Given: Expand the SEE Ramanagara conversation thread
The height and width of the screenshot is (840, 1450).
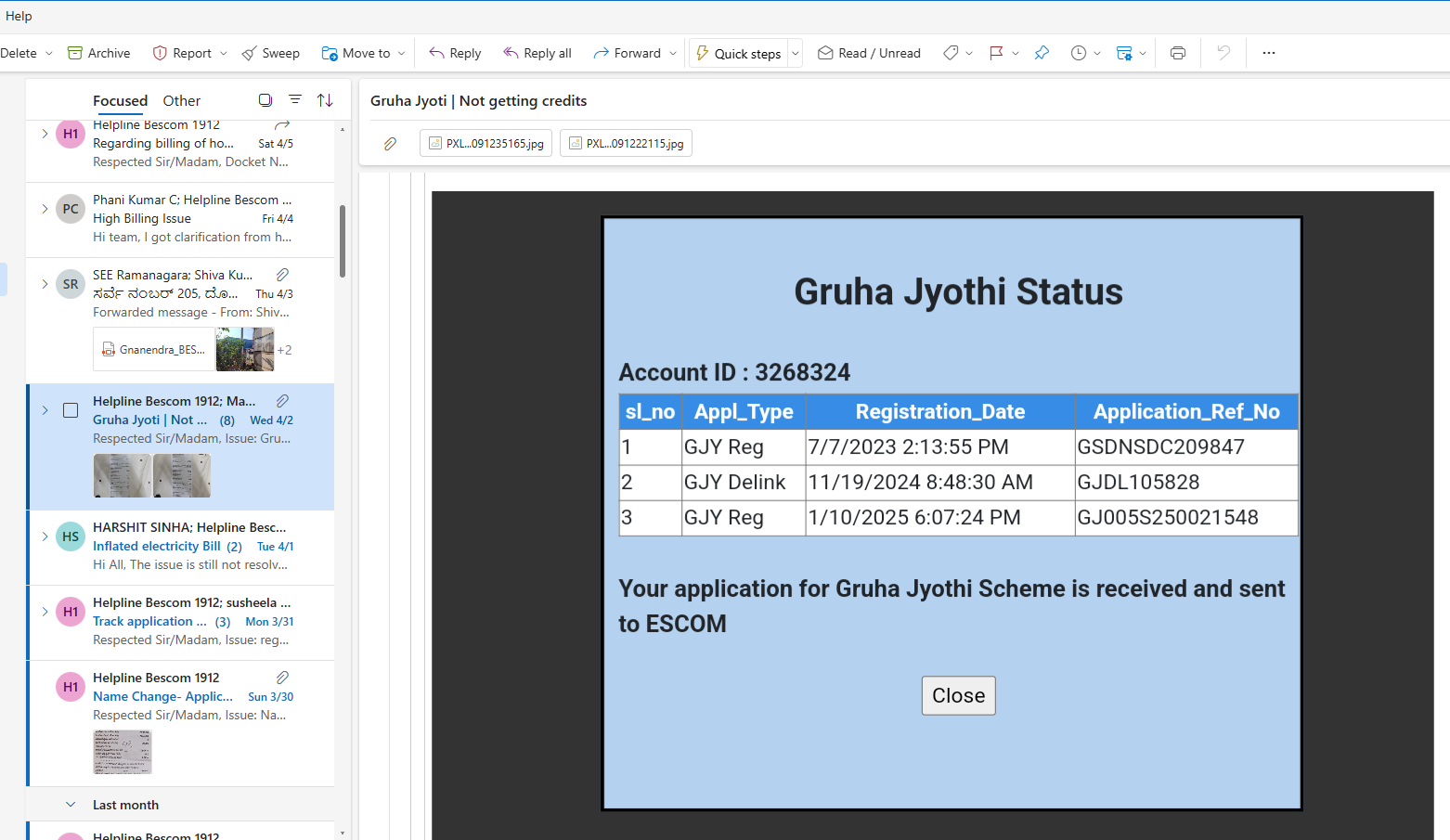Looking at the screenshot, I should (45, 284).
